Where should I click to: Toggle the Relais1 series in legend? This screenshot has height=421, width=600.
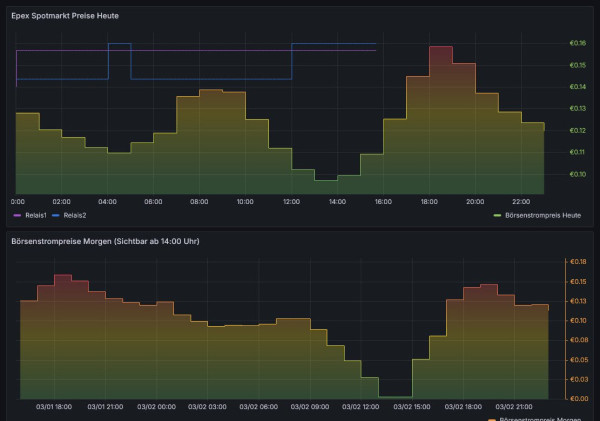[36, 215]
